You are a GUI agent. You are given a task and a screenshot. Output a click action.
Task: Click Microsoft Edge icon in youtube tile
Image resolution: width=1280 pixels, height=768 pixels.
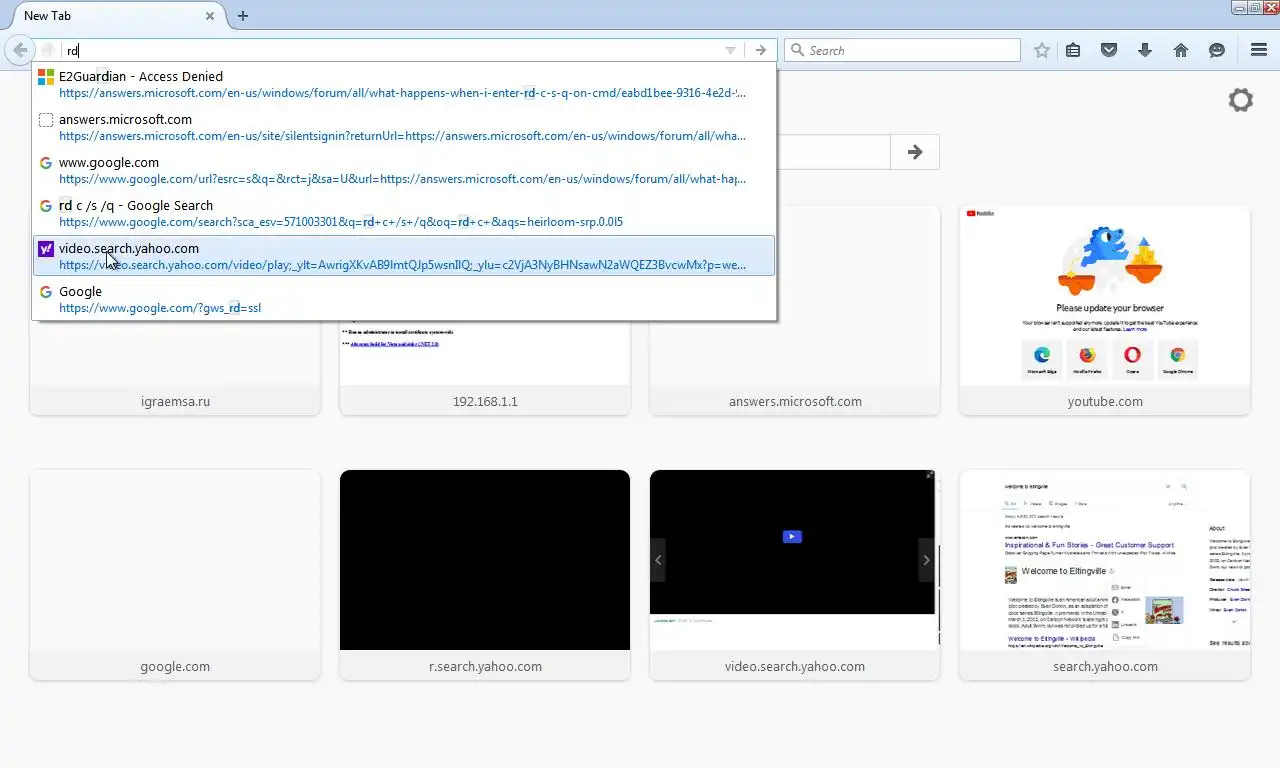point(1042,357)
